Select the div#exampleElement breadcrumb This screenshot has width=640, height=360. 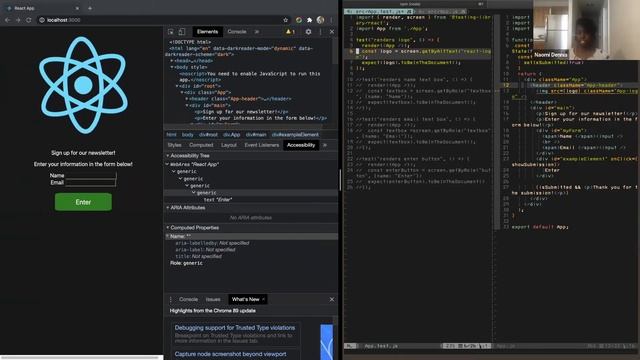[295, 134]
